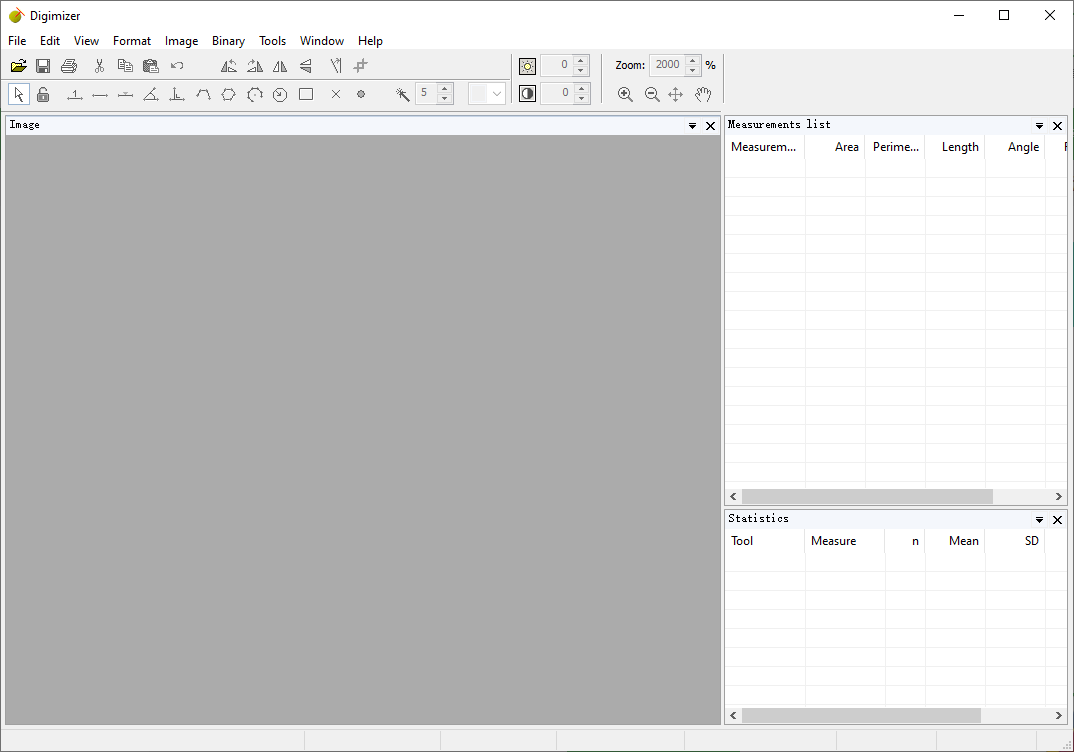Open the Edit menu
Screen dimensions: 1074x752
[50, 41]
